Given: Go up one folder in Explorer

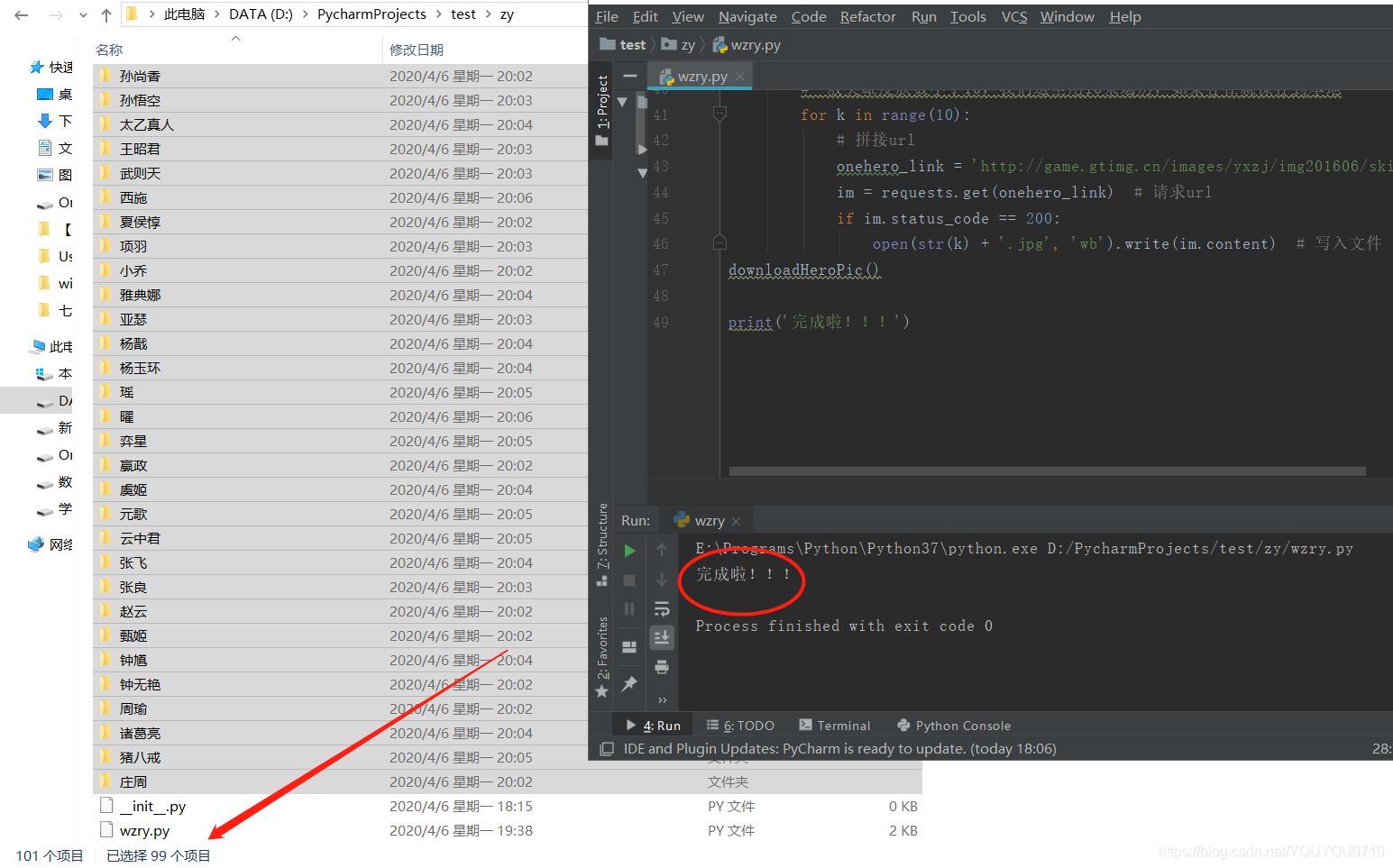Looking at the screenshot, I should (106, 15).
